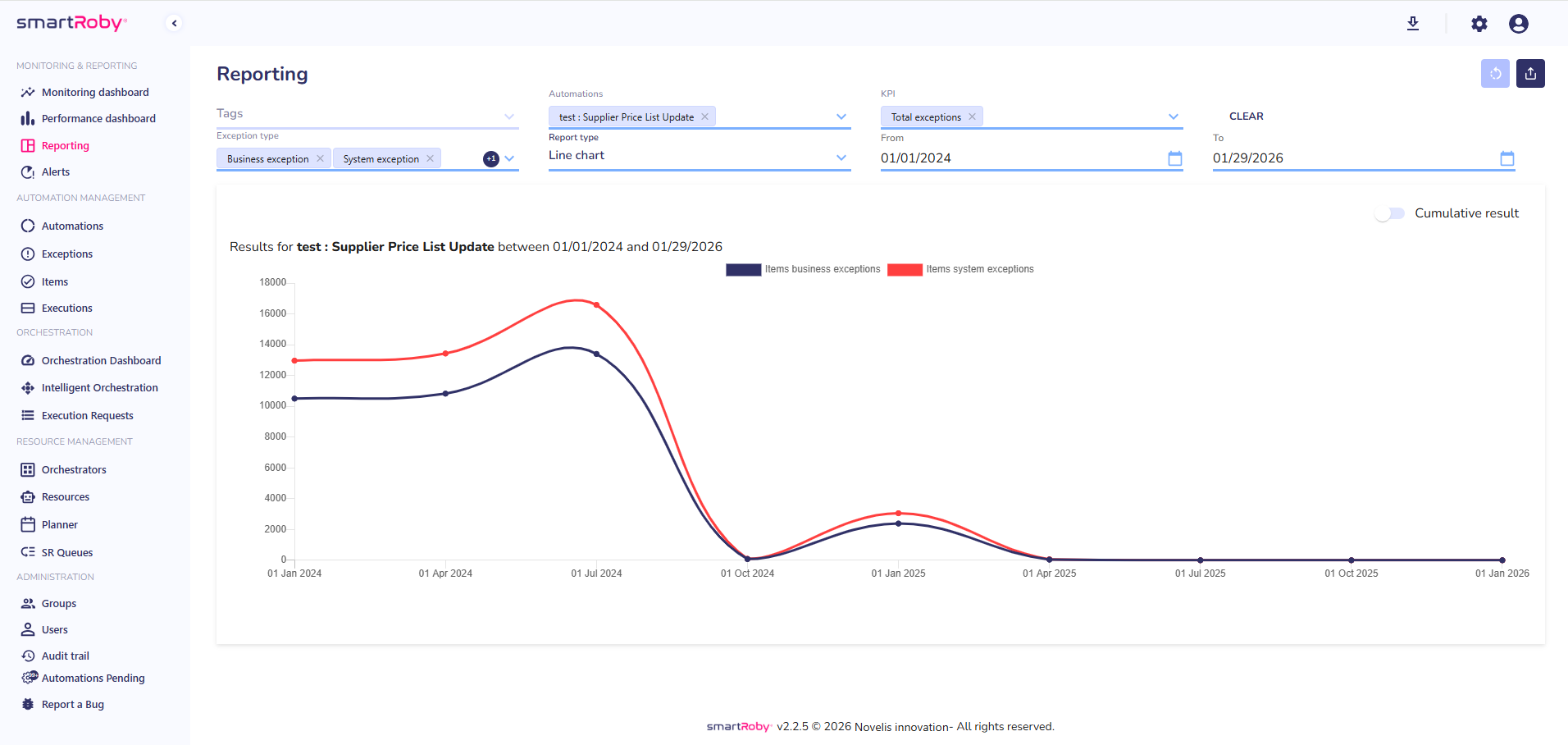This screenshot has height=745, width=1568.
Task: Open settings gear icon
Action: coord(1479,24)
